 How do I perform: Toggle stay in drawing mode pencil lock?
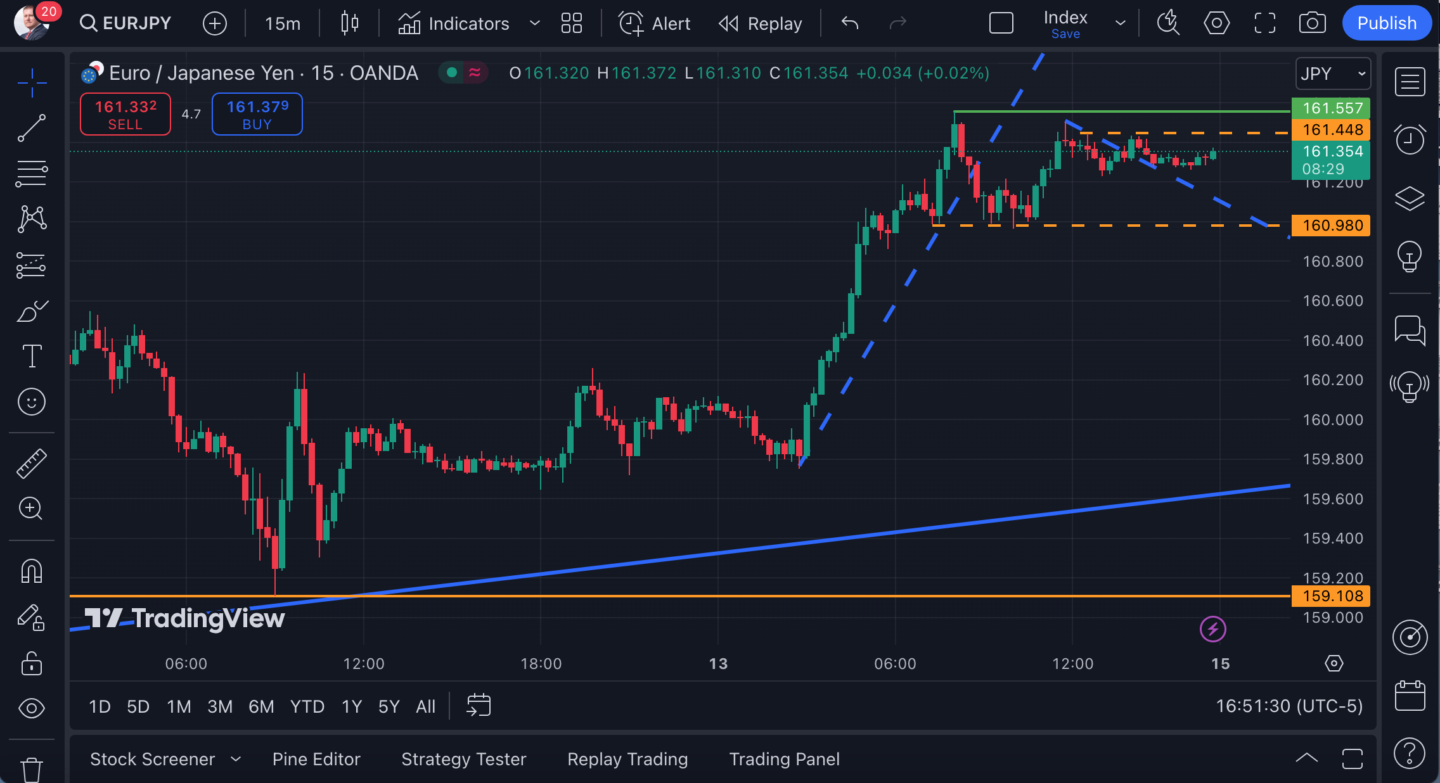click(32, 617)
